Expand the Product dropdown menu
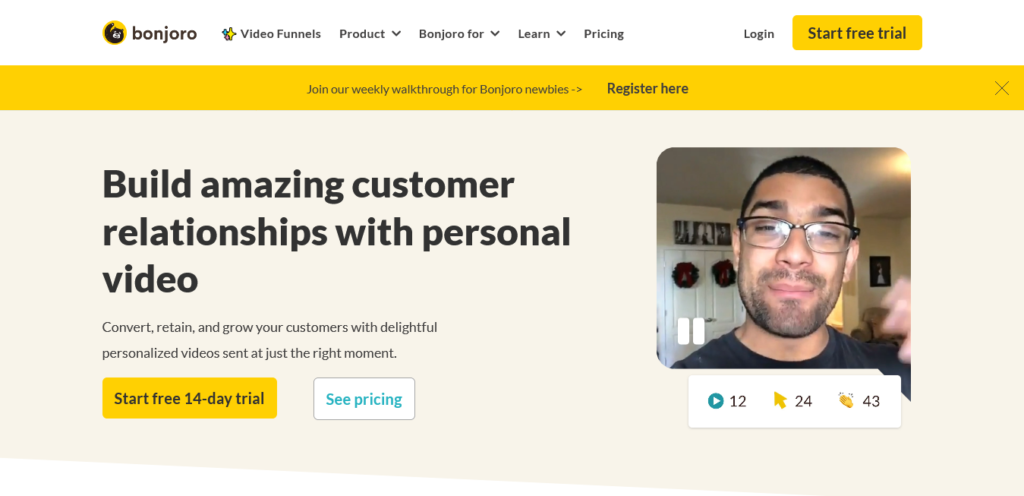The width and height of the screenshot is (1024, 496). click(x=369, y=34)
